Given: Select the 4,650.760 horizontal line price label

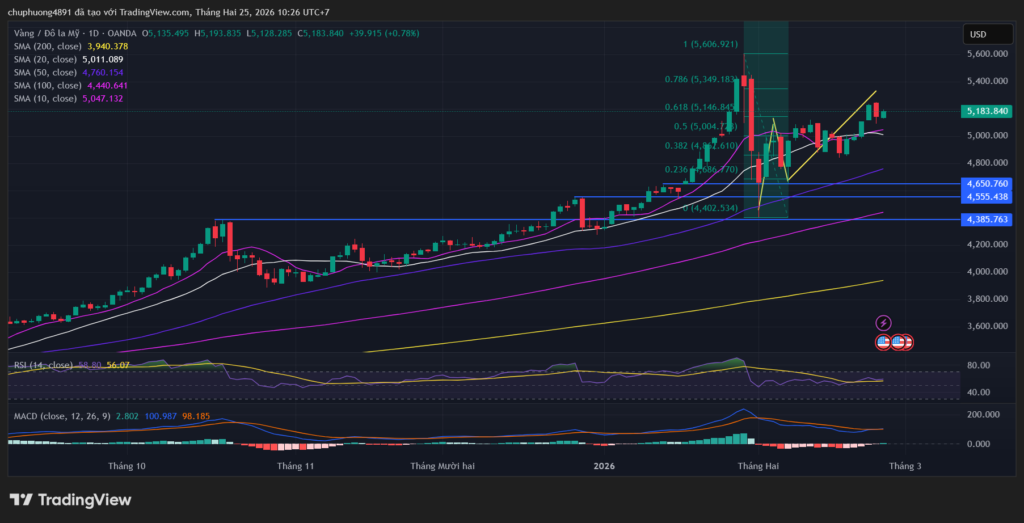Looking at the screenshot, I should 987,184.
